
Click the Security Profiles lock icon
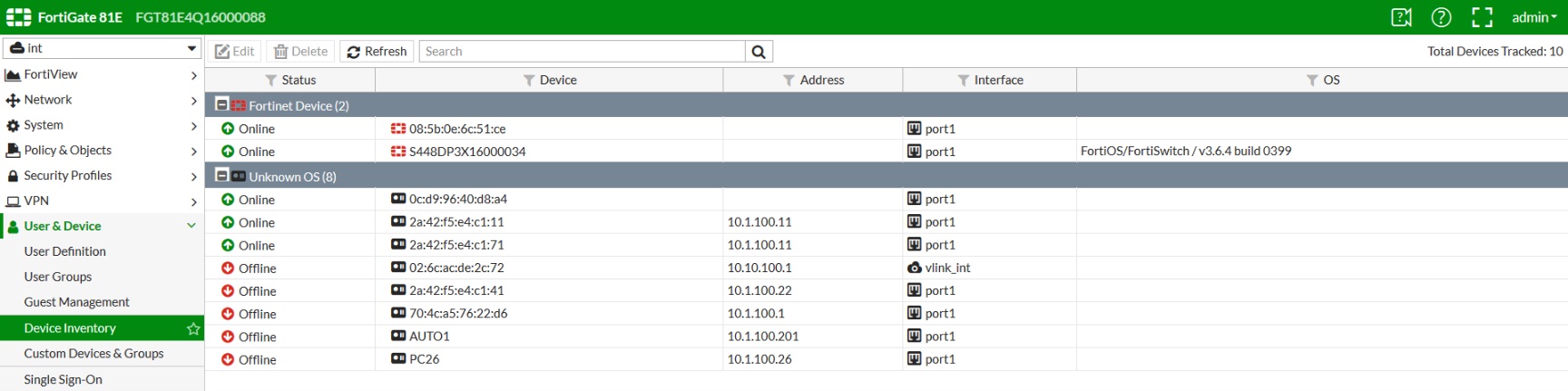click(13, 176)
